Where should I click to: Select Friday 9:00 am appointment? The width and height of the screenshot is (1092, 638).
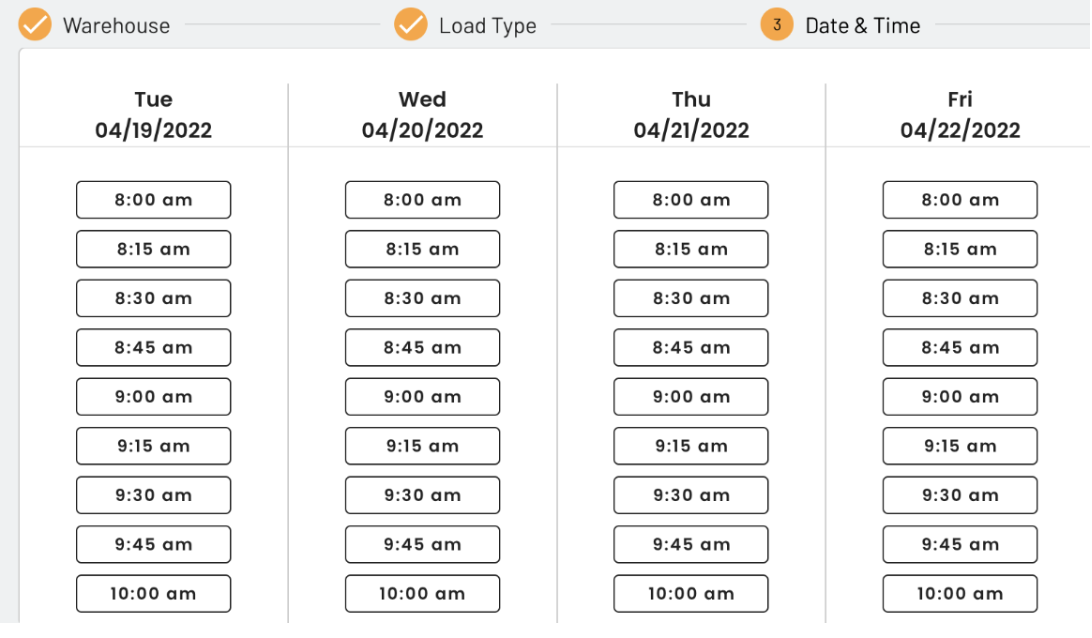click(960, 397)
